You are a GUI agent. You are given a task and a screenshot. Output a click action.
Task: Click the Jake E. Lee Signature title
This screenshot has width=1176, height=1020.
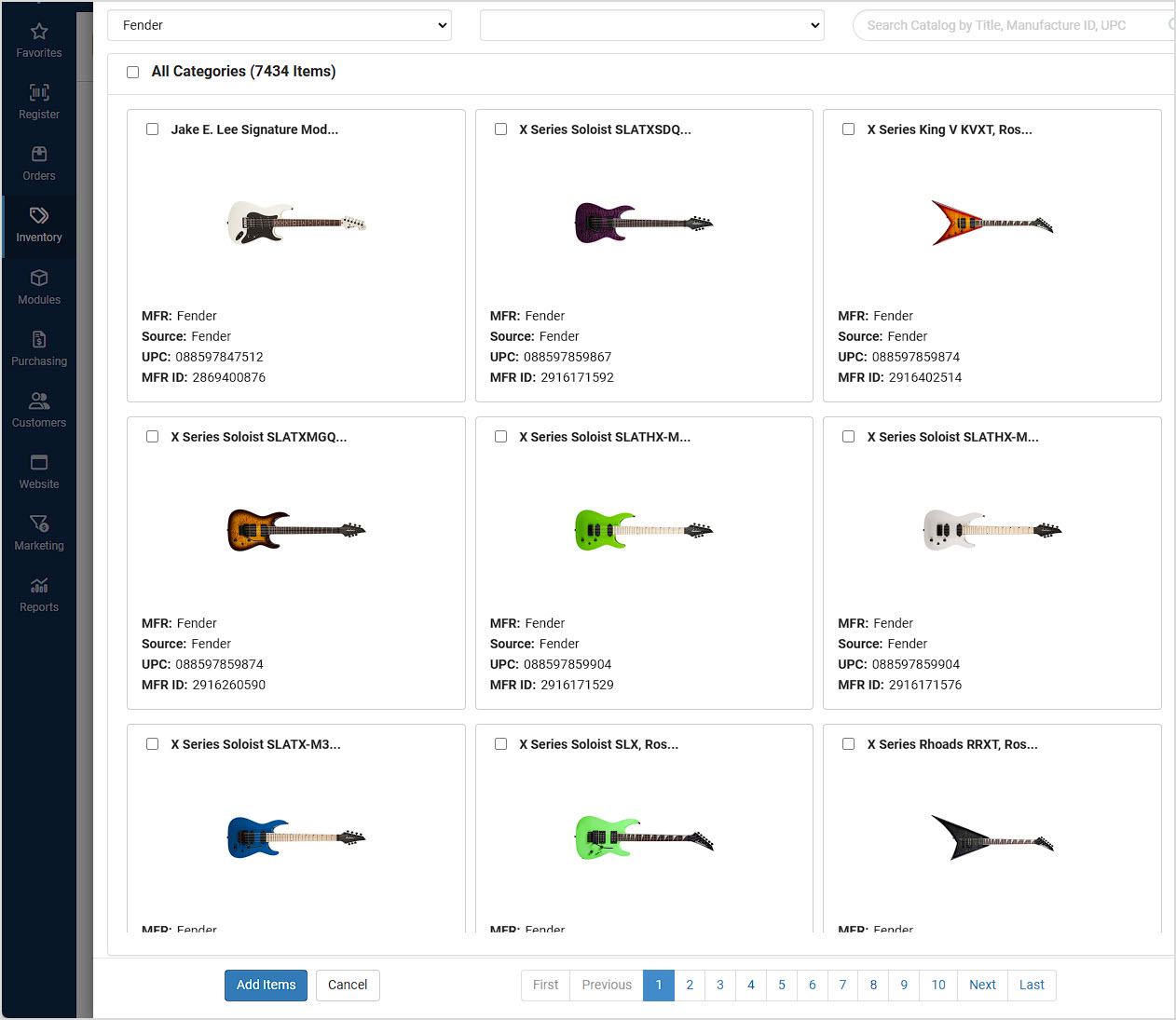click(254, 129)
